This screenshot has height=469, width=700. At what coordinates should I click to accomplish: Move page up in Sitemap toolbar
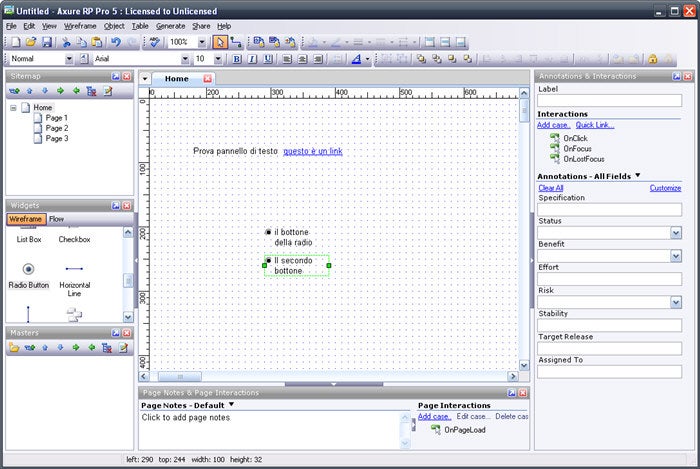pyautogui.click(x=29, y=91)
